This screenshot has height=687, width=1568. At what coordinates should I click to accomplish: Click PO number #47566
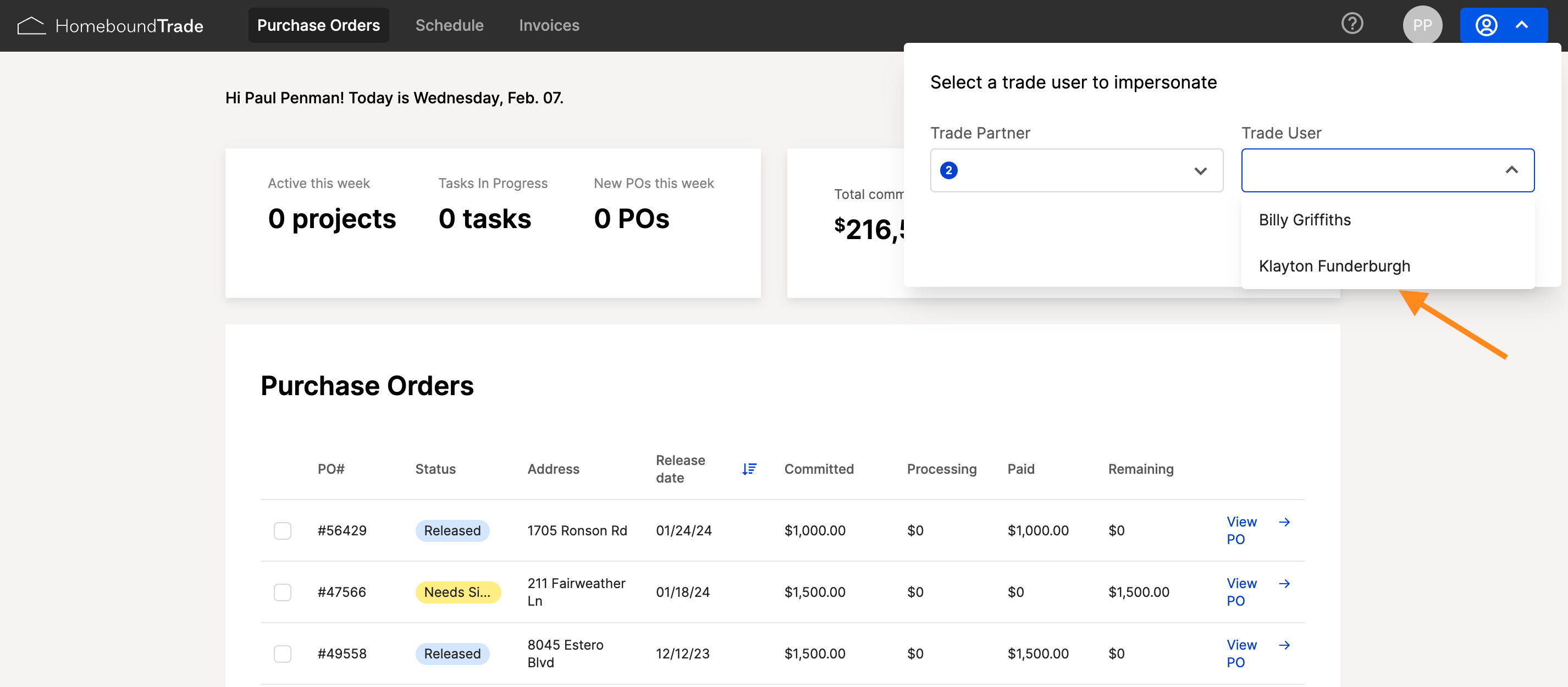point(341,591)
